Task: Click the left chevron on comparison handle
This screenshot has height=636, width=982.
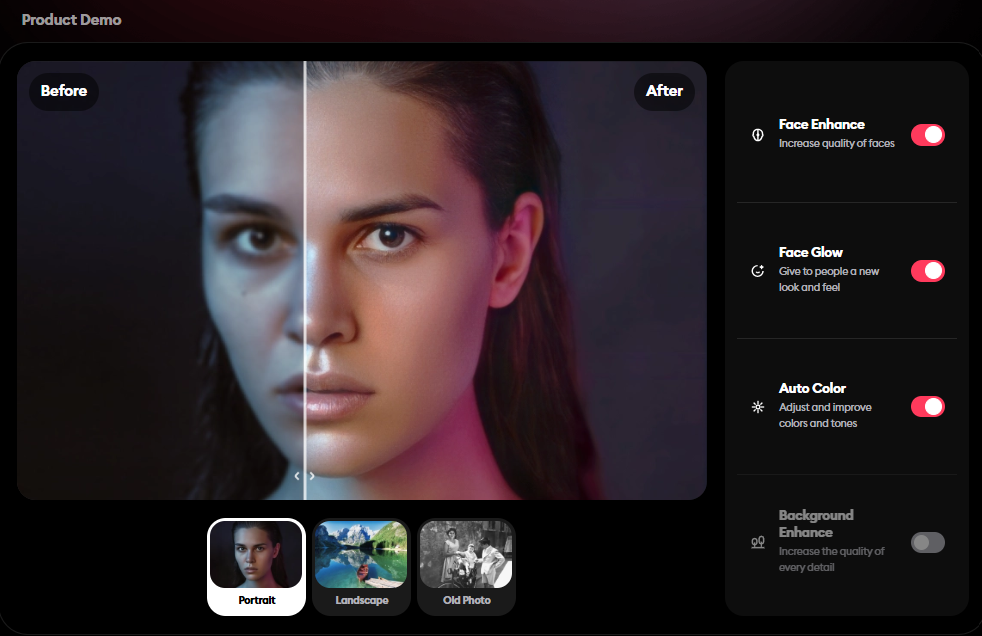Action: pos(297,476)
